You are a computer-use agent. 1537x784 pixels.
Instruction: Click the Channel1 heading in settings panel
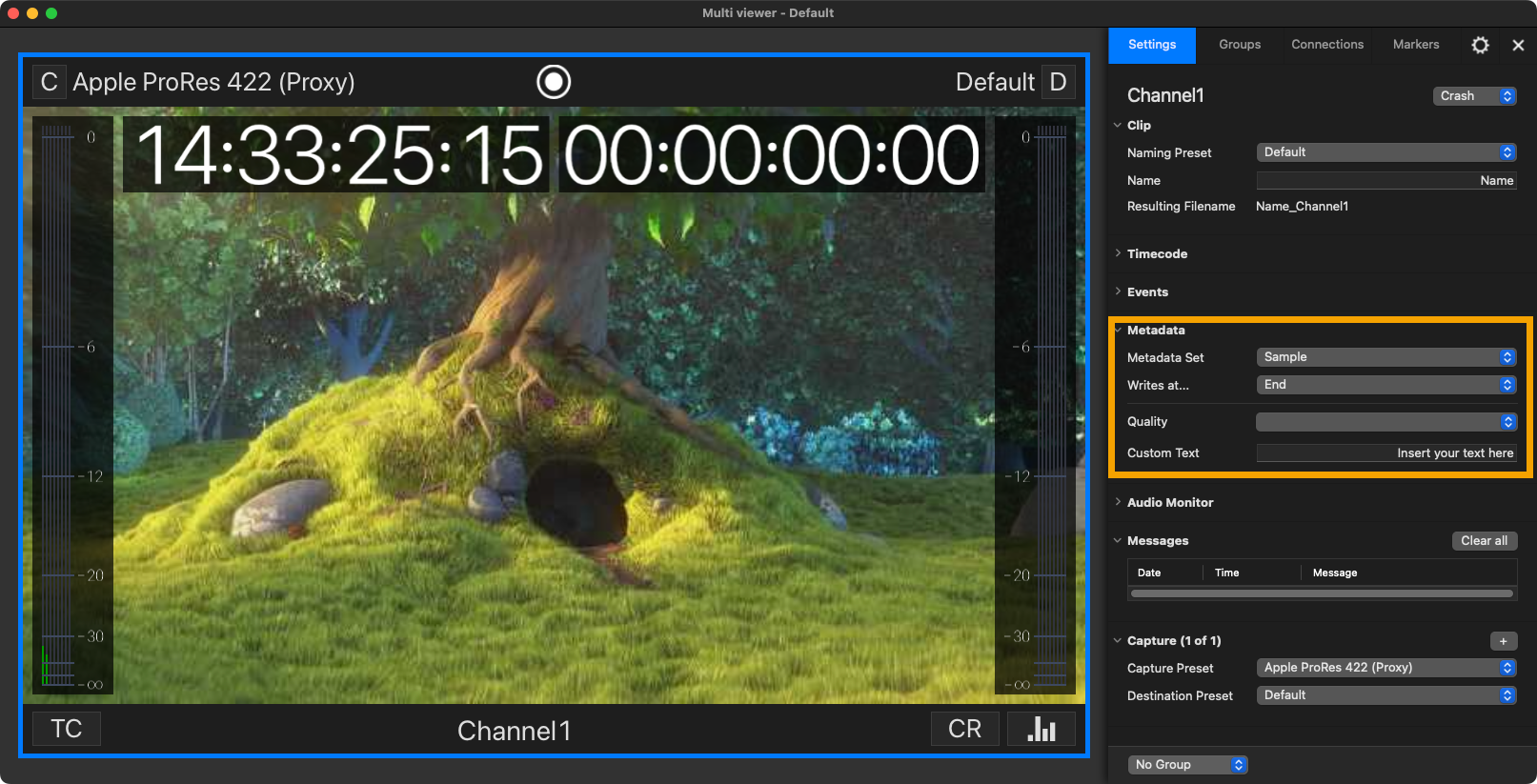(1165, 95)
